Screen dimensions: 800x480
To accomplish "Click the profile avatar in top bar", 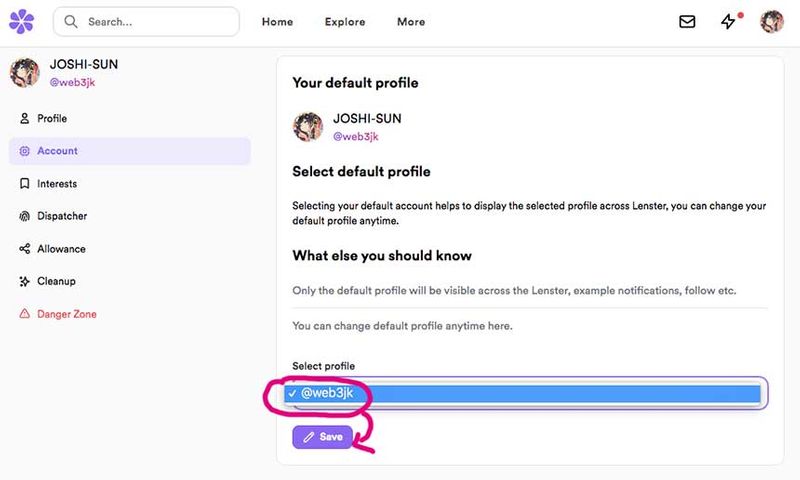I will 771,21.
